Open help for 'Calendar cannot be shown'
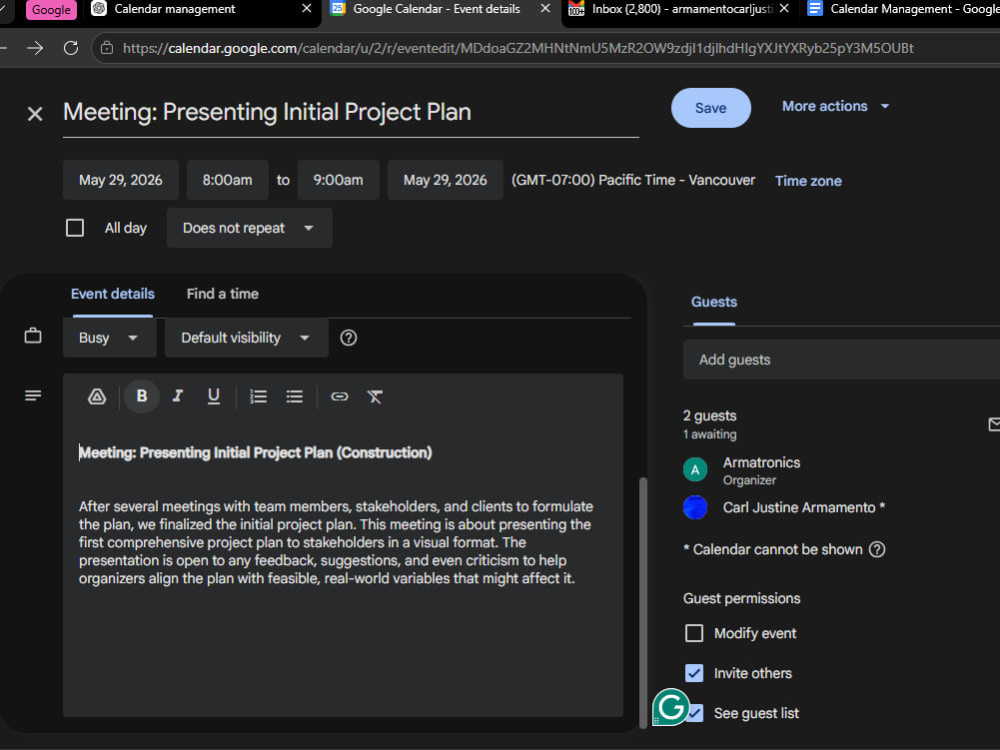This screenshot has height=750, width=1000. click(877, 549)
